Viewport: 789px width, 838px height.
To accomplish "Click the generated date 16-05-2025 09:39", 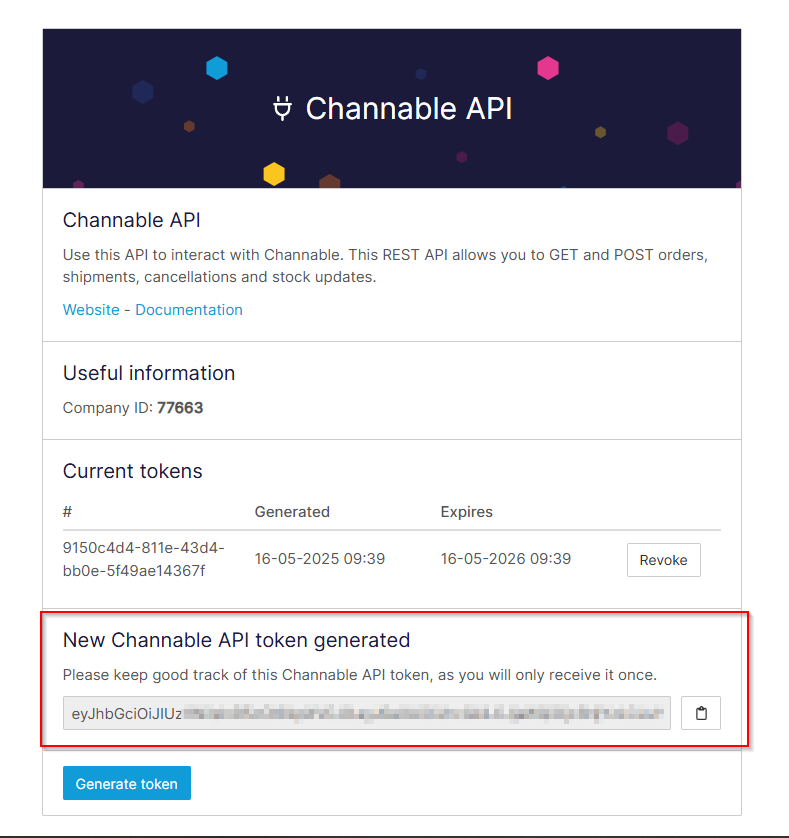I will click(x=320, y=559).
